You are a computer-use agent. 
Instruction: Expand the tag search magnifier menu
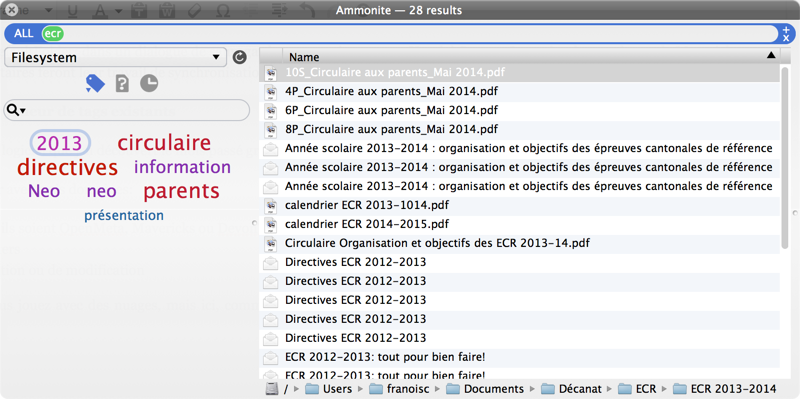tap(16, 110)
